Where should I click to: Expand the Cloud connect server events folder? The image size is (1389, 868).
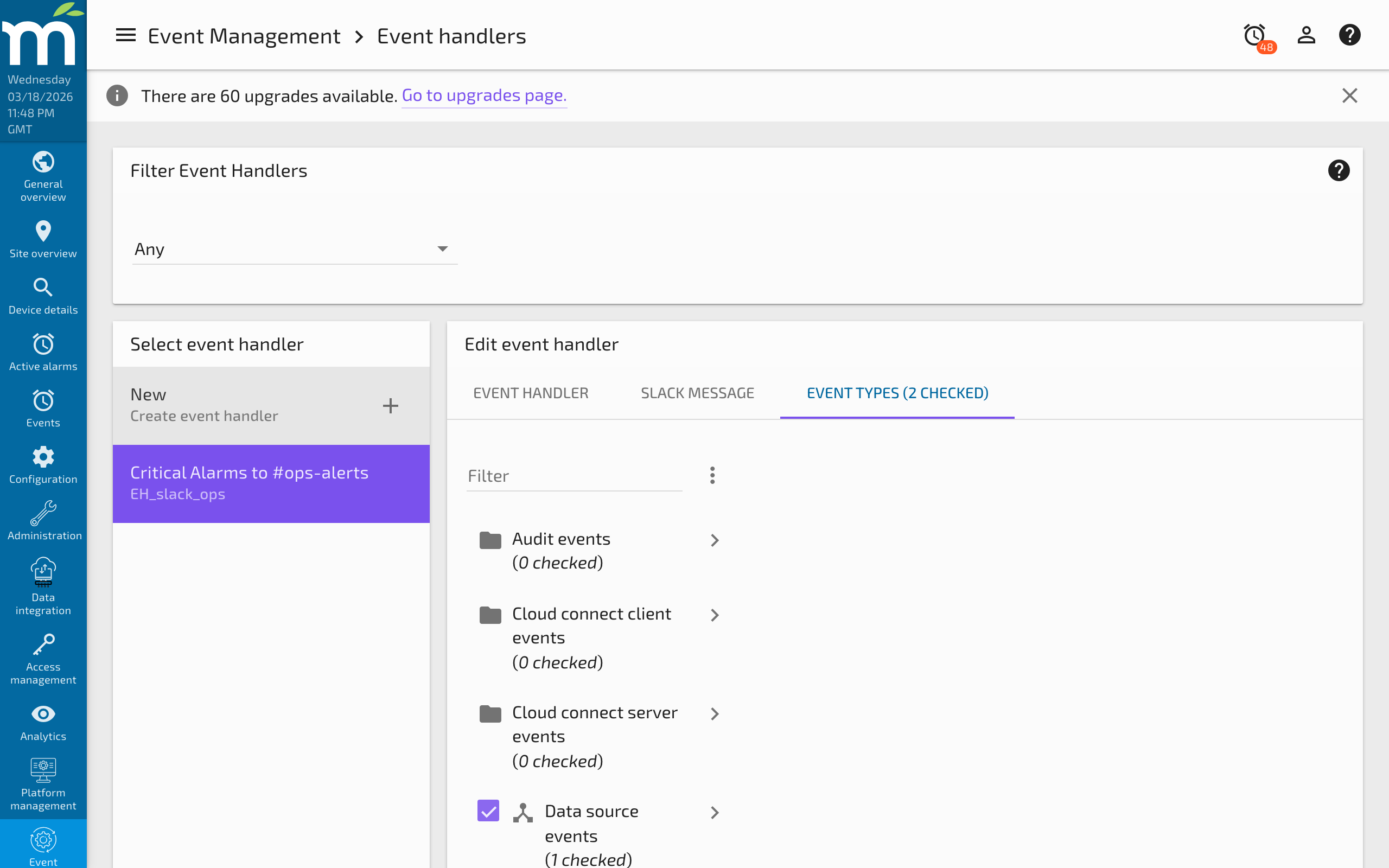pos(714,713)
